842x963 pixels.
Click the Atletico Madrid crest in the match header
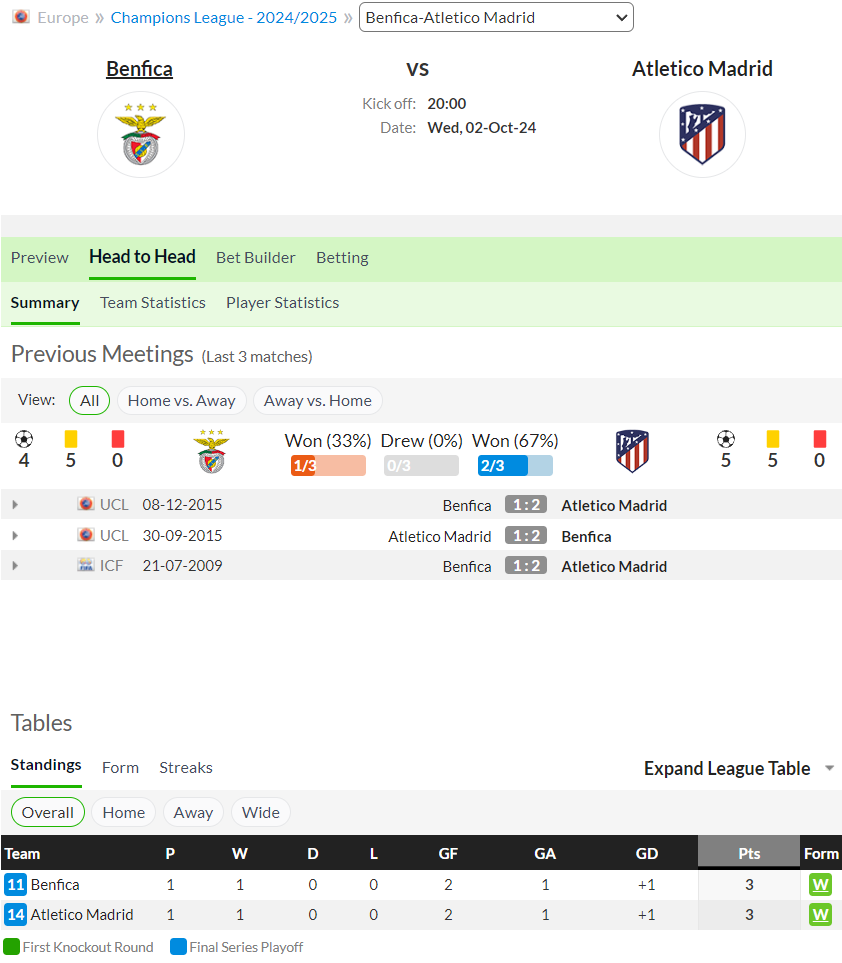702,135
